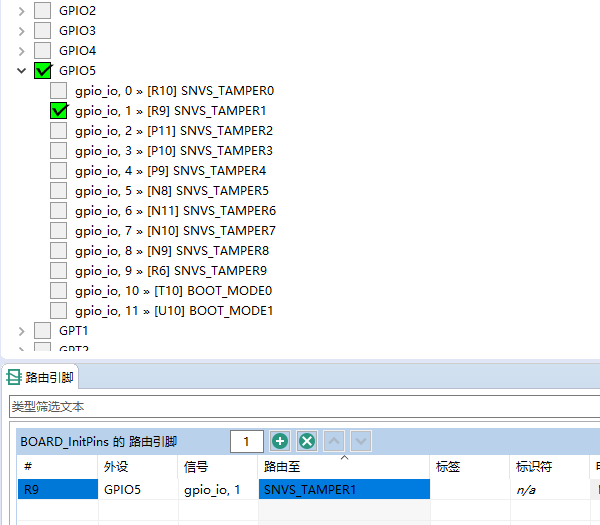Screen dimensions: 600x525
Task: Check the gpio_io, 7 SNVS_TAMPER7 checkbox
Action: point(59,230)
